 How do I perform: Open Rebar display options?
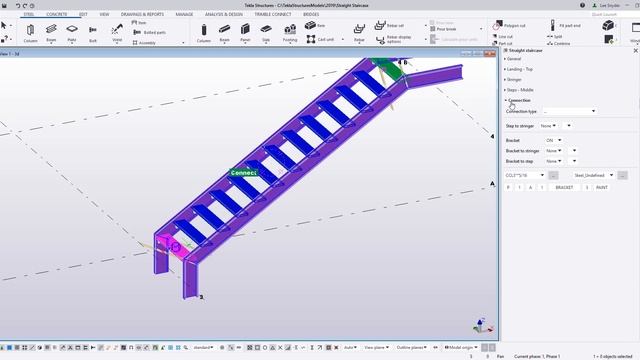point(393,39)
